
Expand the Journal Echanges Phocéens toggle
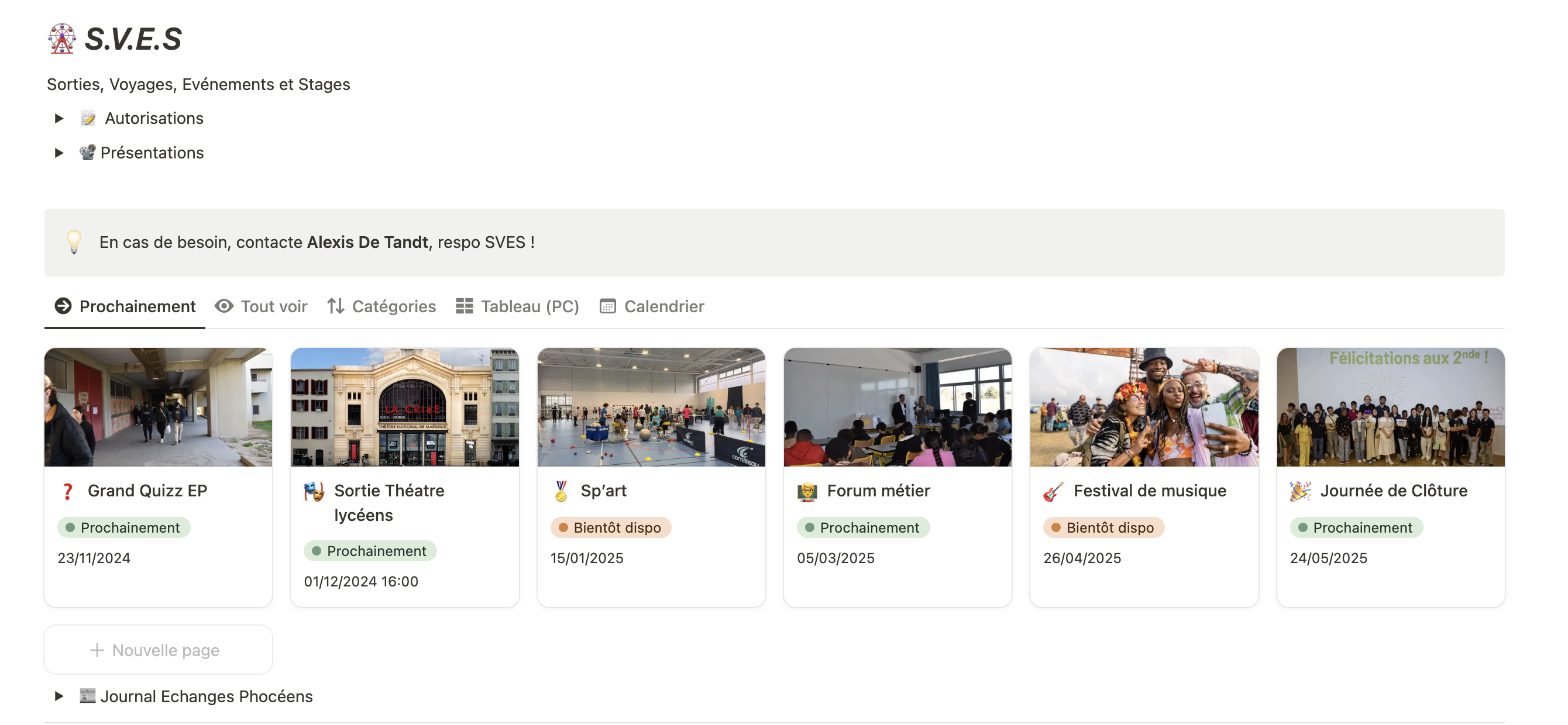tap(59, 696)
